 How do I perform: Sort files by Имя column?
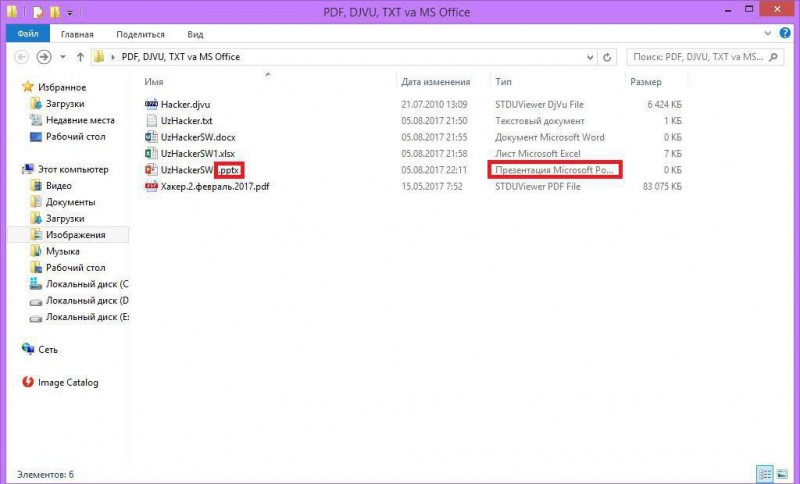(154, 82)
